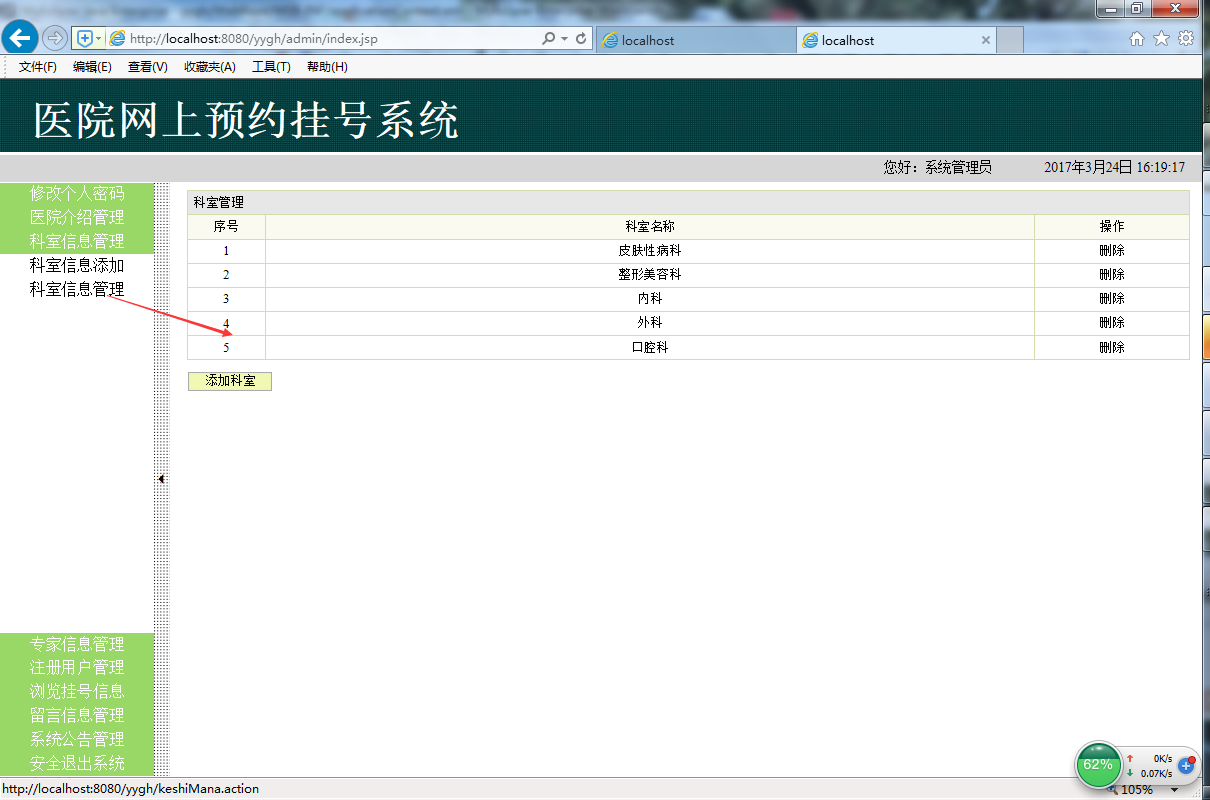
Task: Delete the 内科 department row
Action: tap(1111, 299)
